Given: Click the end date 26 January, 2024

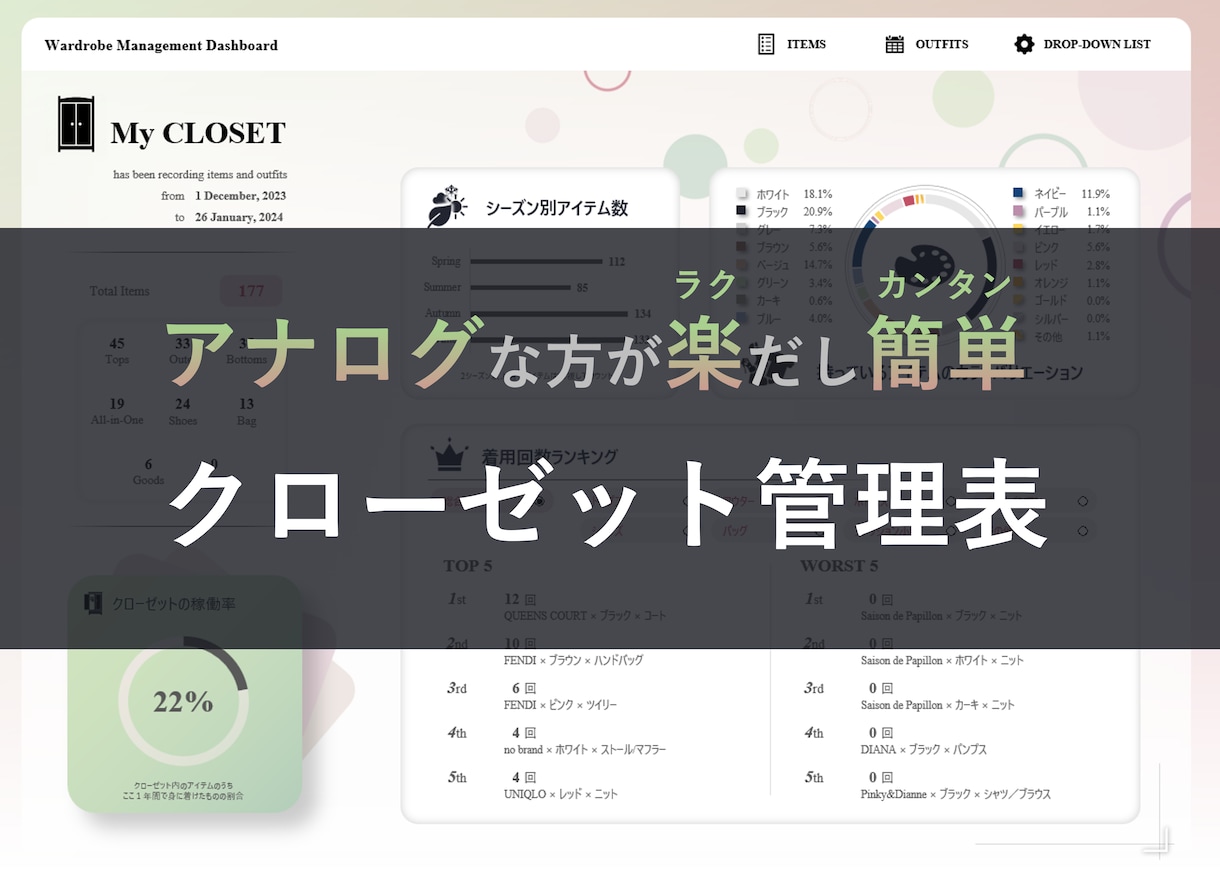Looking at the screenshot, I should 239,217.
